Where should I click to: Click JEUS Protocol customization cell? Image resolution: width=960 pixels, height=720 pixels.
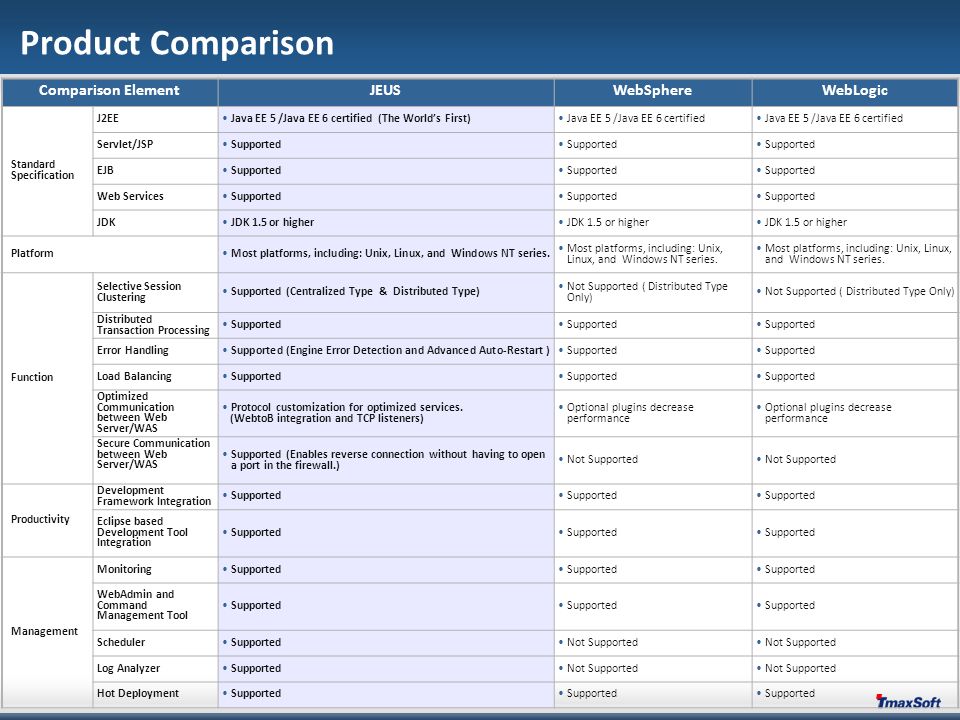[x=386, y=413]
